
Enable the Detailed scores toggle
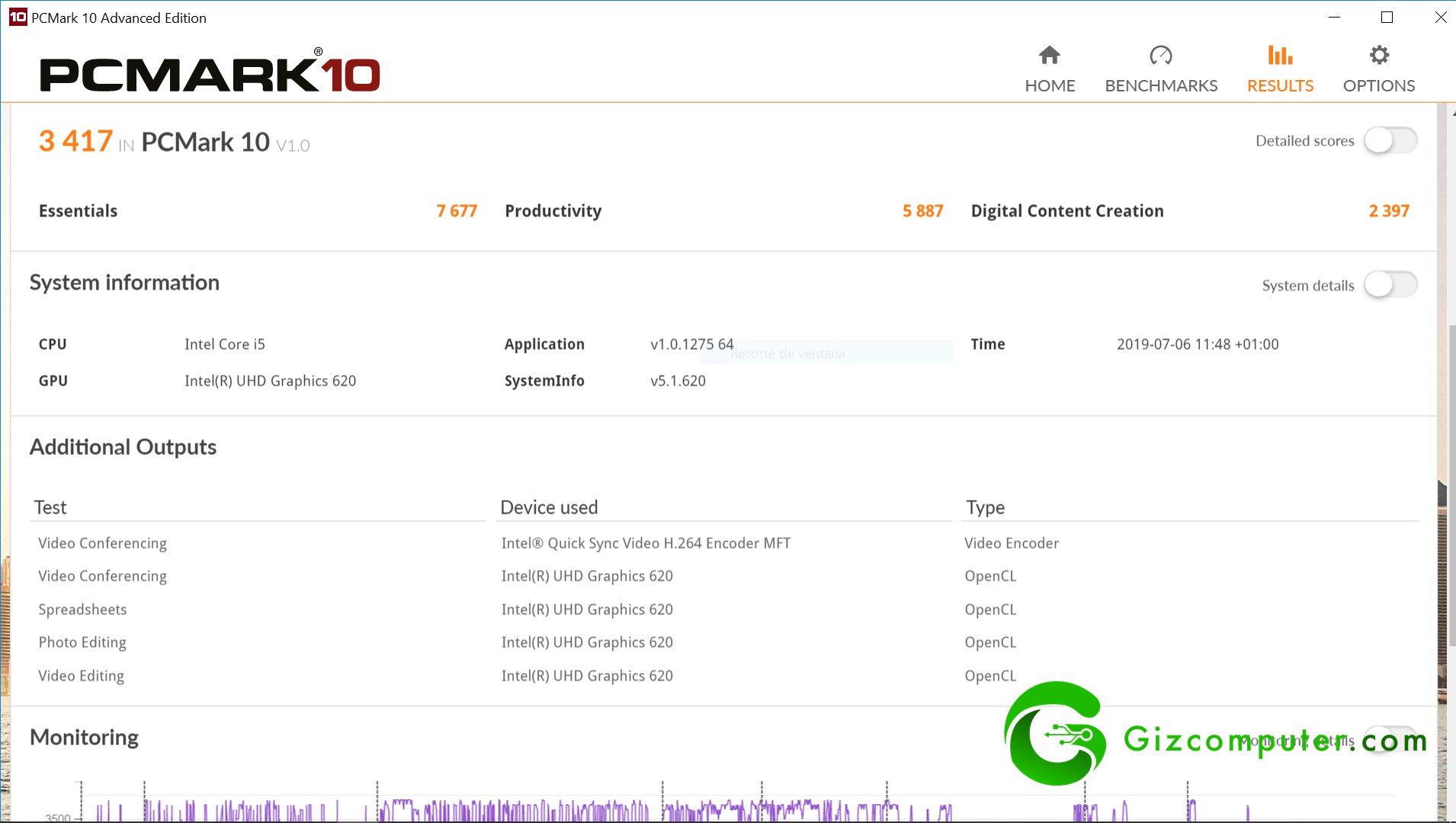1390,140
